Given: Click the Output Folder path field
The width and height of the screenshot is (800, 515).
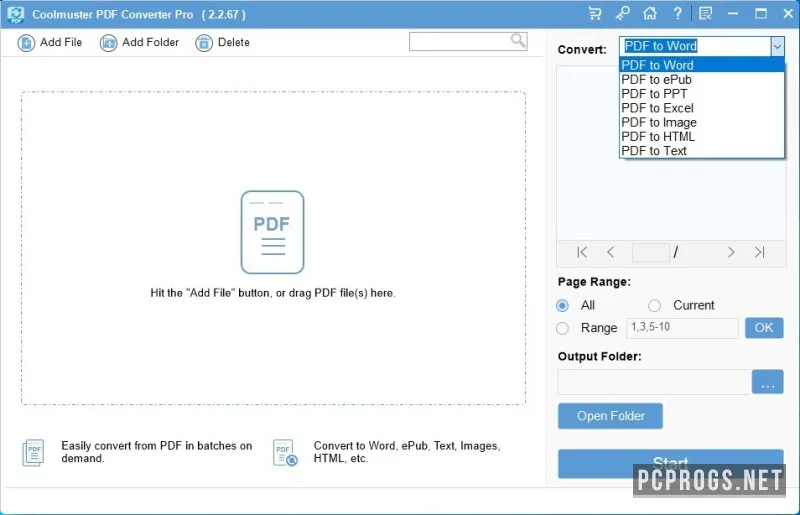Looking at the screenshot, I should point(654,382).
